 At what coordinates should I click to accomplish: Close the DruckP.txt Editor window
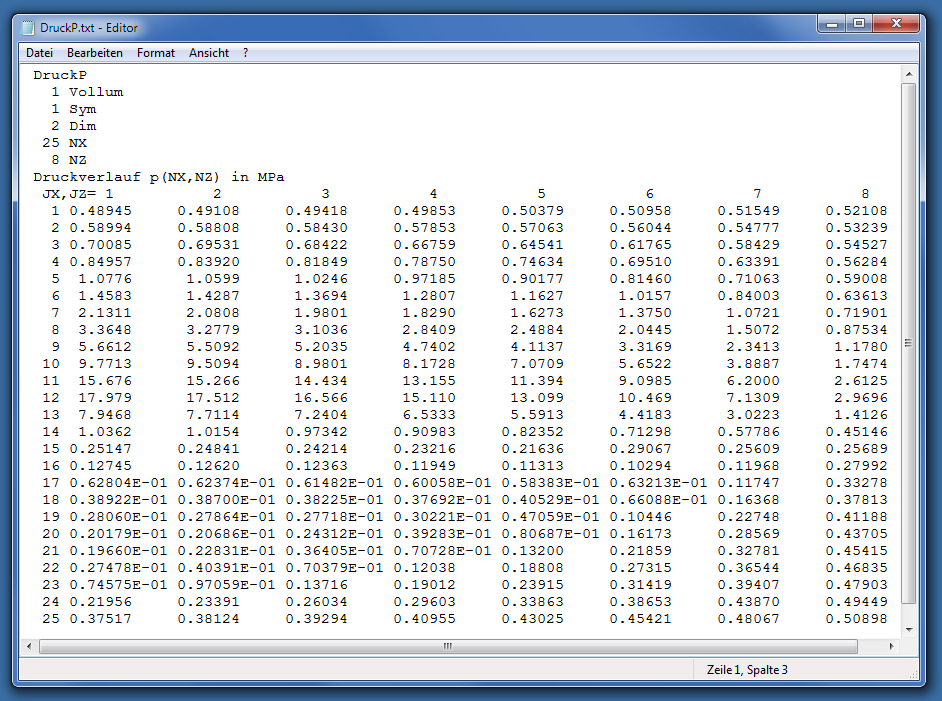click(x=896, y=24)
